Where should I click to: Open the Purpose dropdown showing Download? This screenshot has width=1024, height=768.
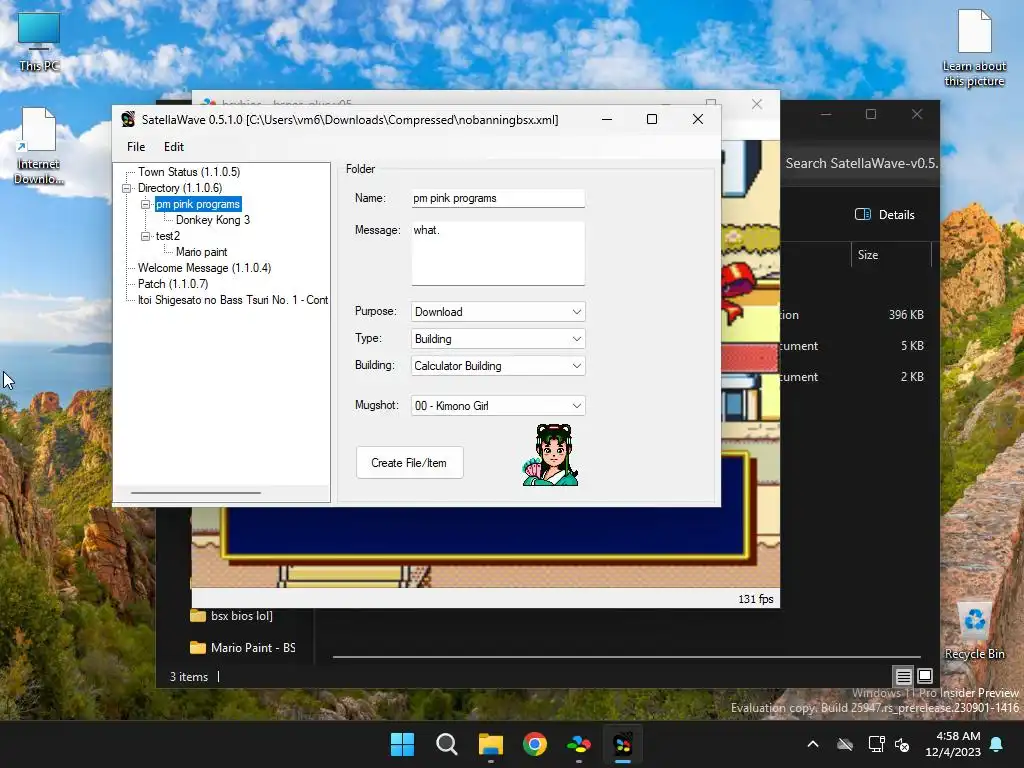click(x=498, y=312)
